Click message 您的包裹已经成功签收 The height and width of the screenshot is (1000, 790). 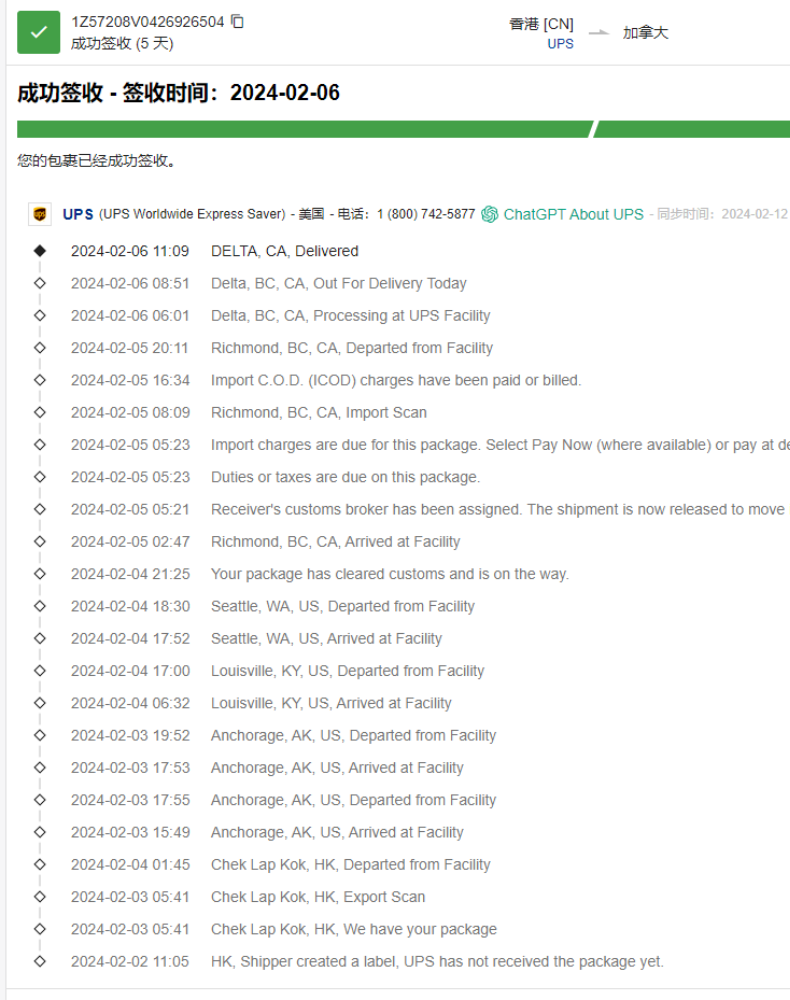point(96,161)
